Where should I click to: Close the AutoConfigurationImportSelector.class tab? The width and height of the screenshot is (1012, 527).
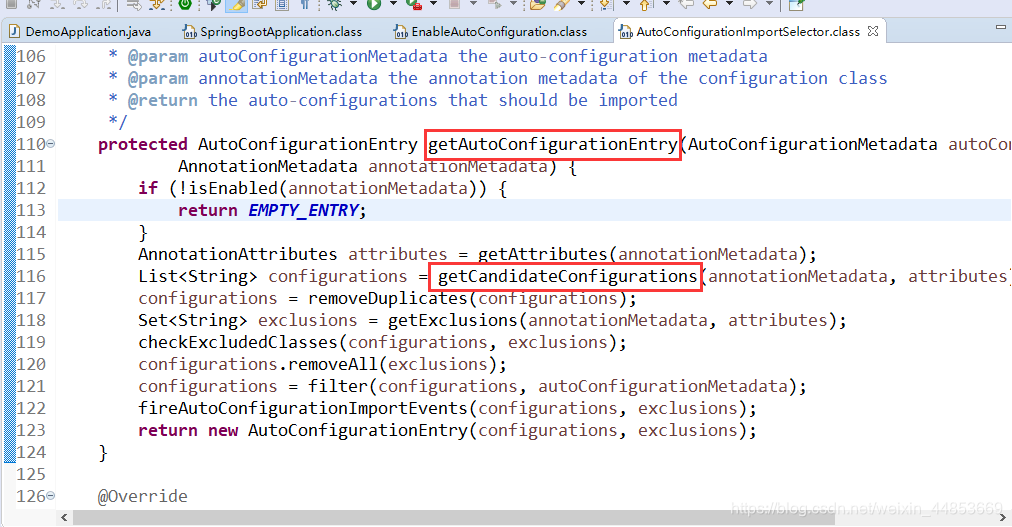[x=873, y=31]
